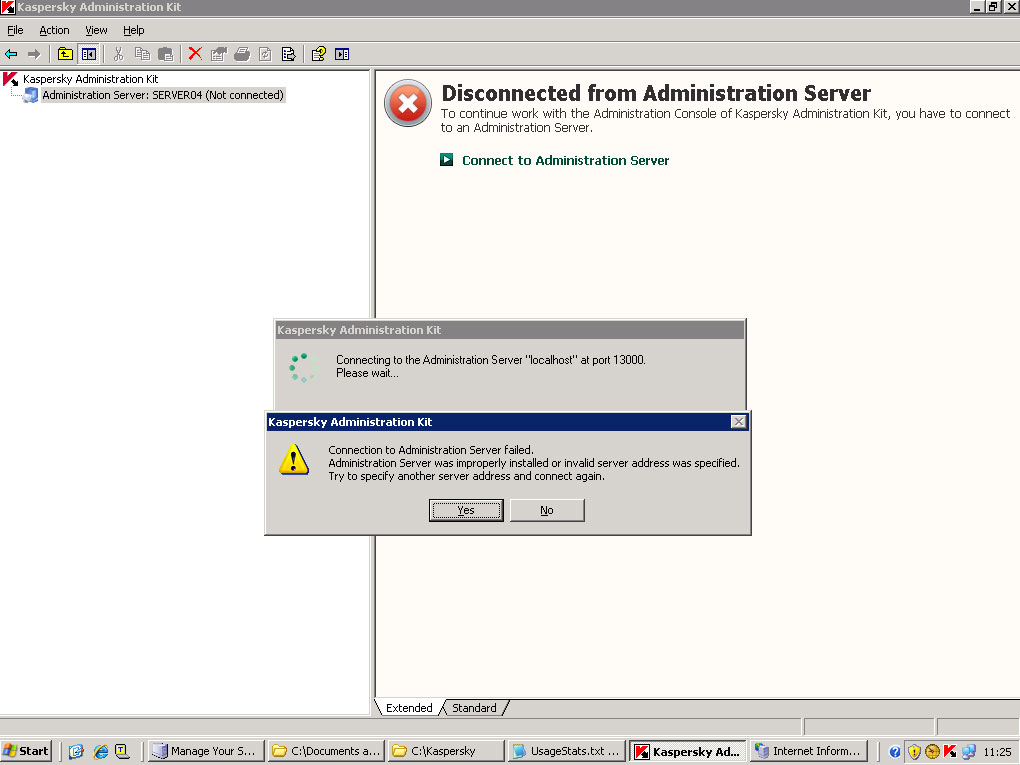Click Connect to Administration Server link
This screenshot has width=1020, height=765.
565,160
